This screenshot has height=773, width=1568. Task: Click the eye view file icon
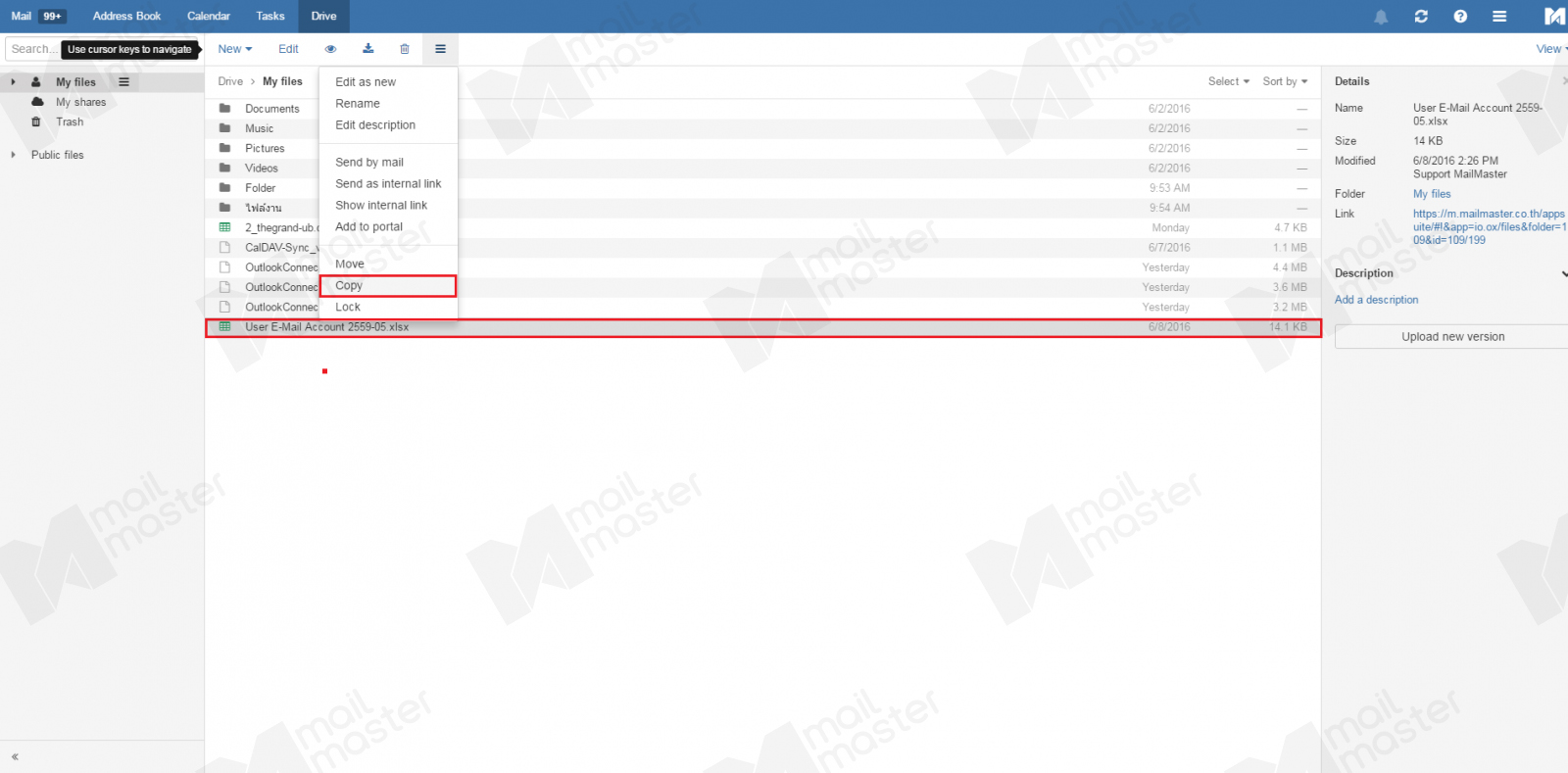coord(331,49)
